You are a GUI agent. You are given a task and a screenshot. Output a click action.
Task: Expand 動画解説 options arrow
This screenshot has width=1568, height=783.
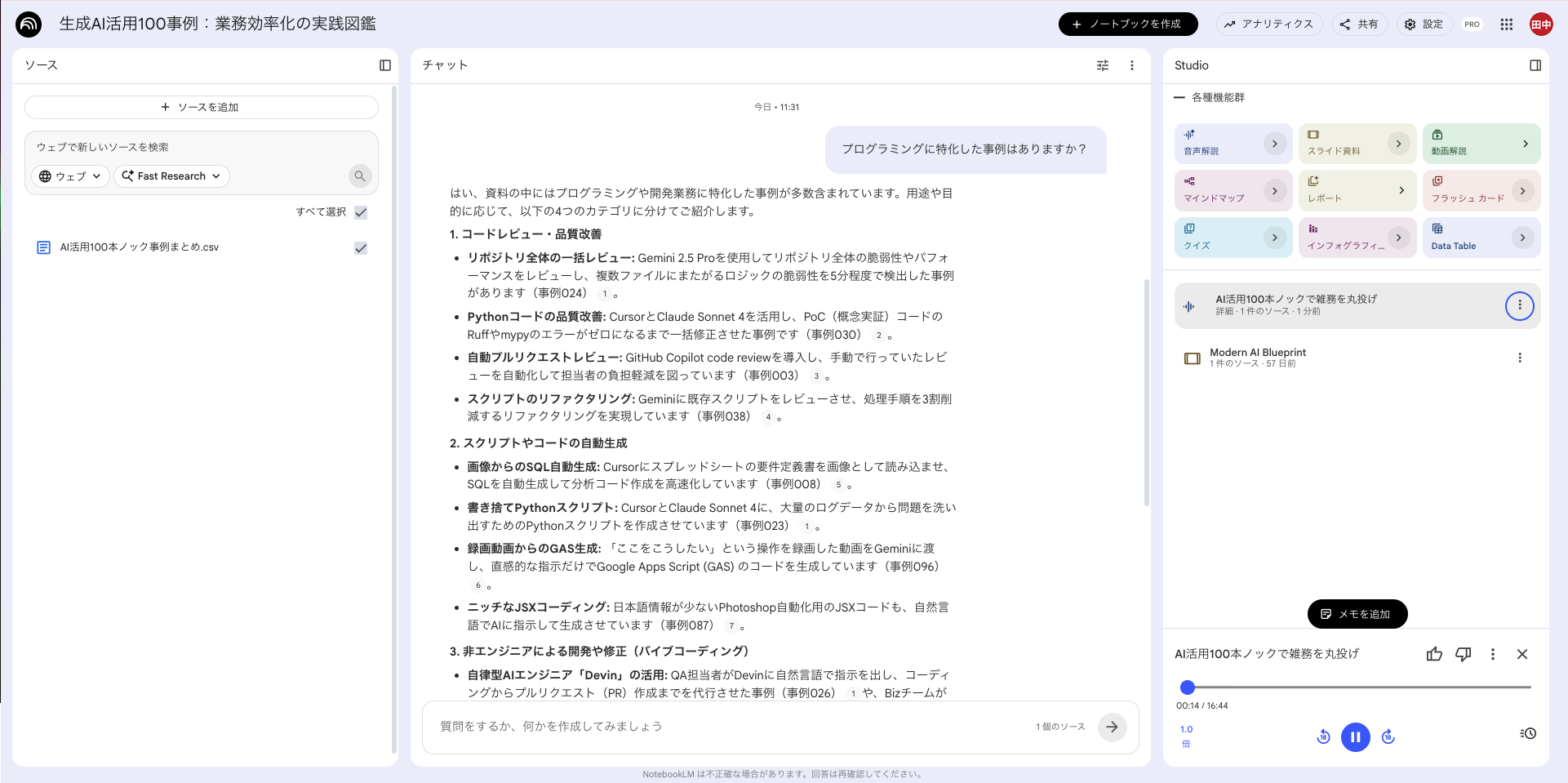coord(1525,144)
